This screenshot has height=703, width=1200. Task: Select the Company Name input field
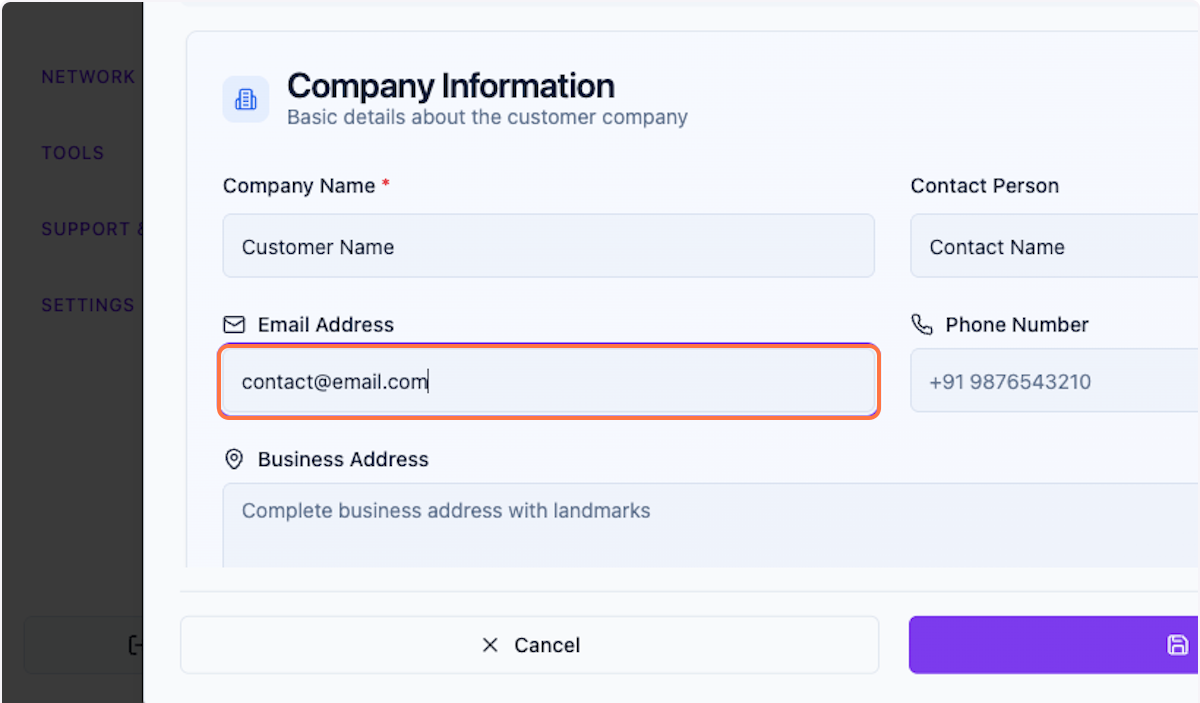coord(548,245)
